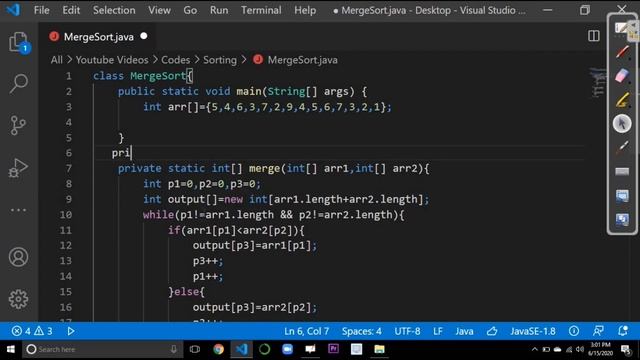
Task: Click the Windows Start button
Action: coord(11,349)
